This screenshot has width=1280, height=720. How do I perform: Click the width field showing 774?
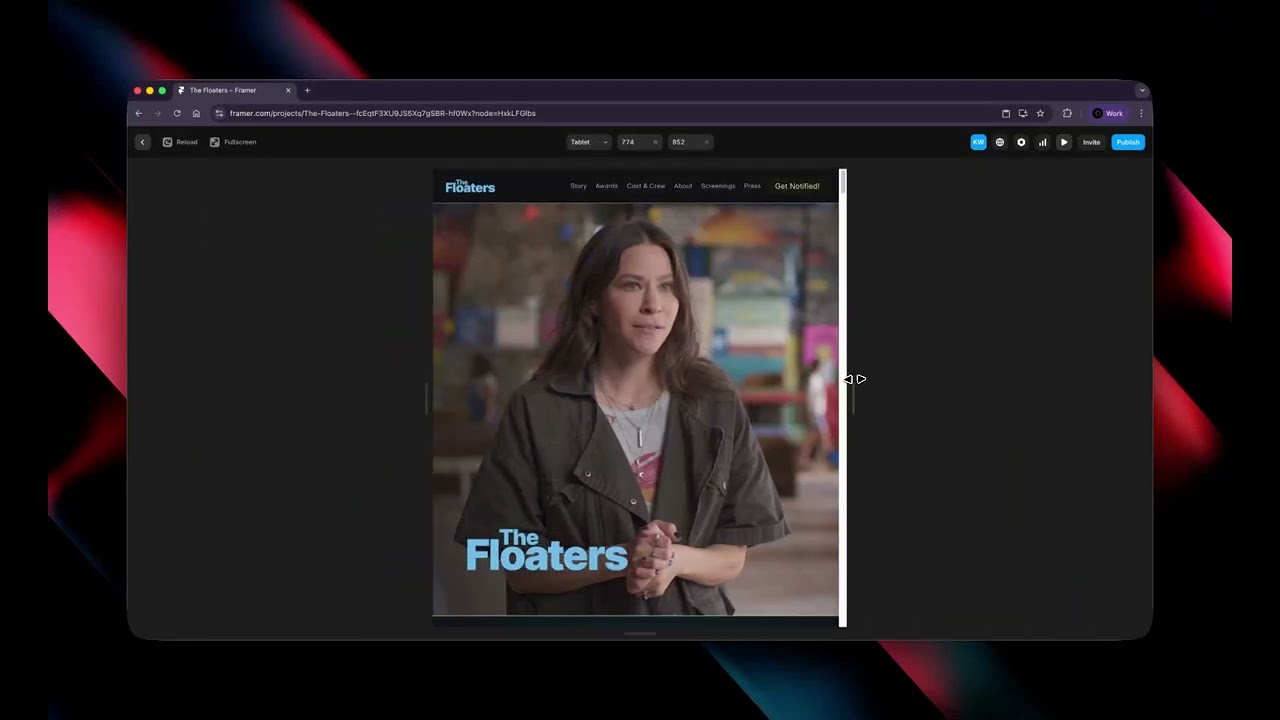pyautogui.click(x=639, y=142)
